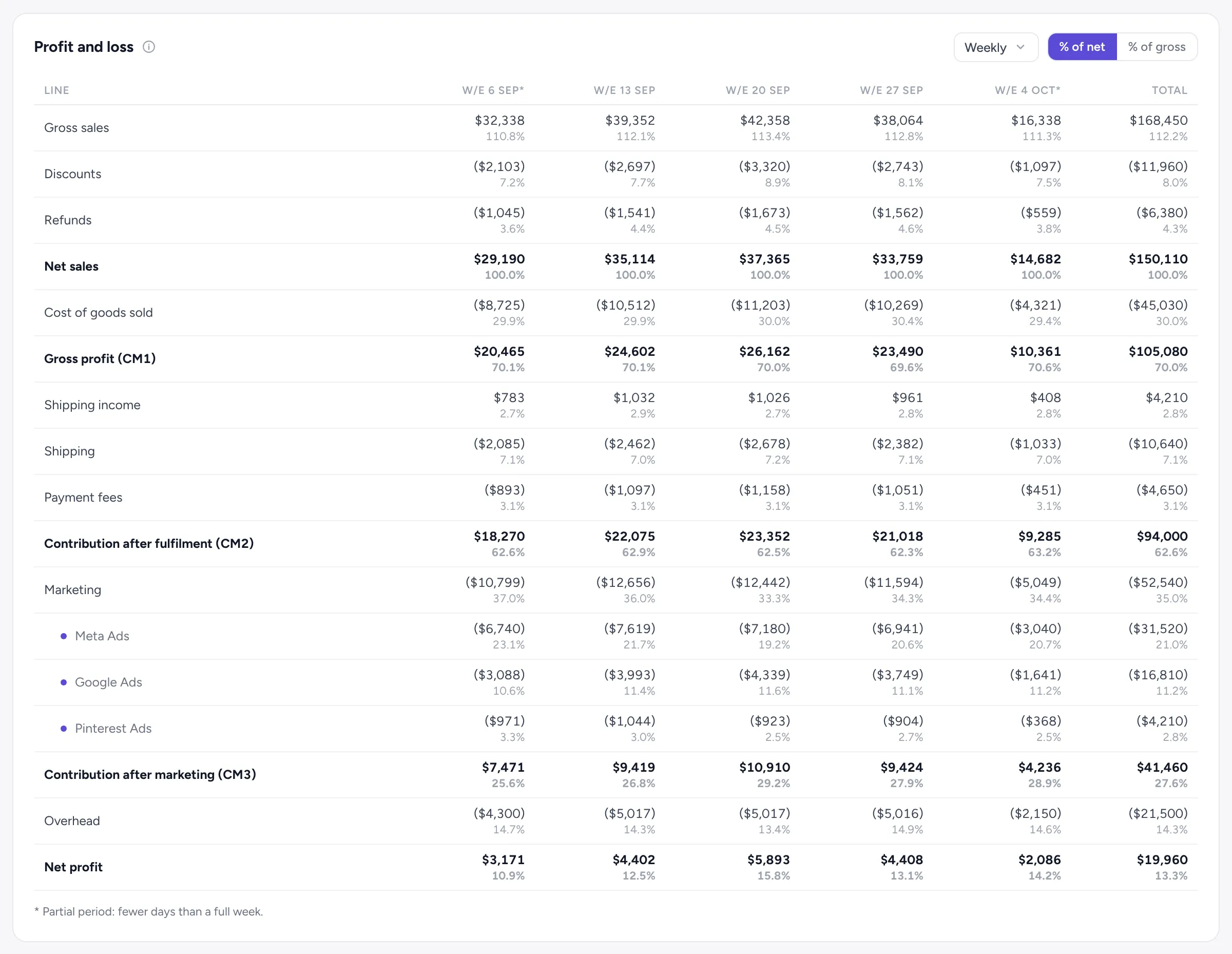Click the W/E 27 SEP column header
Screen dimensions: 1232x954
pyautogui.click(x=891, y=90)
